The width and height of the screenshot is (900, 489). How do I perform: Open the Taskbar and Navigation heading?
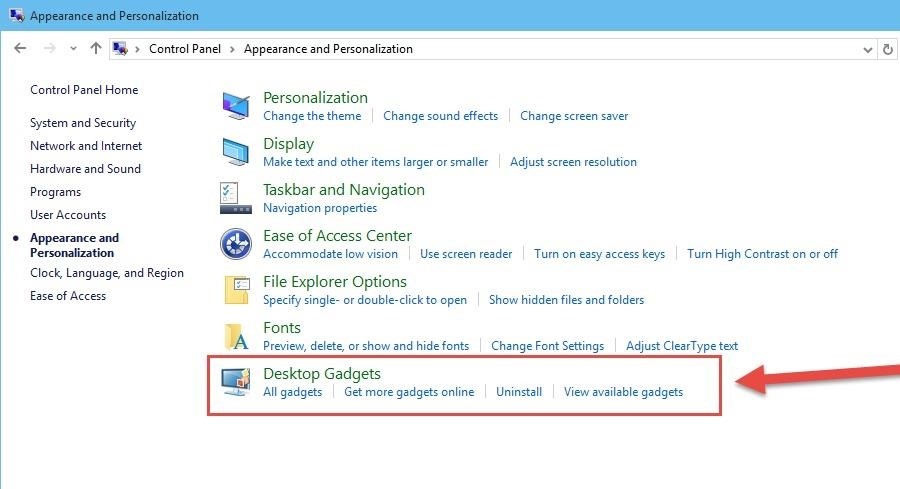tap(344, 189)
